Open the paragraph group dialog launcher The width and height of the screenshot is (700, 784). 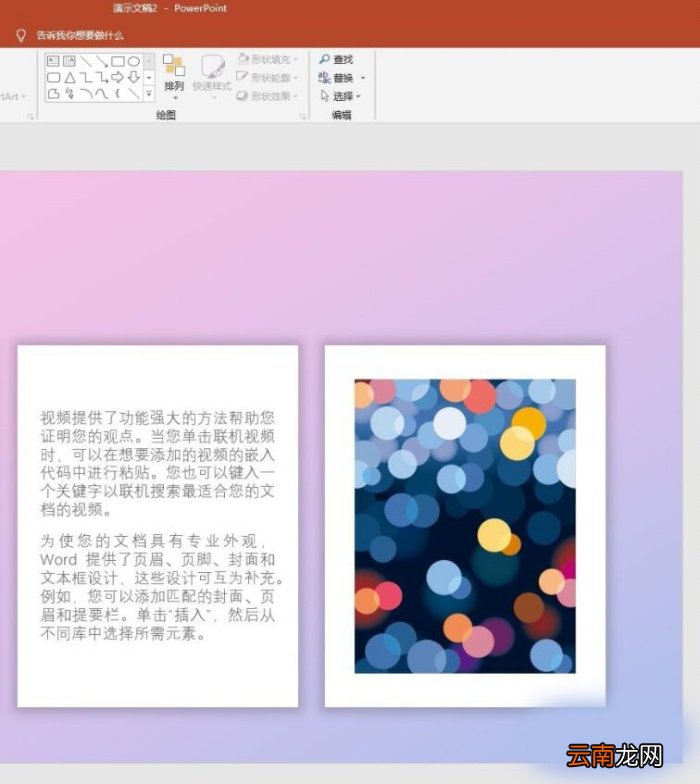[x=30, y=116]
